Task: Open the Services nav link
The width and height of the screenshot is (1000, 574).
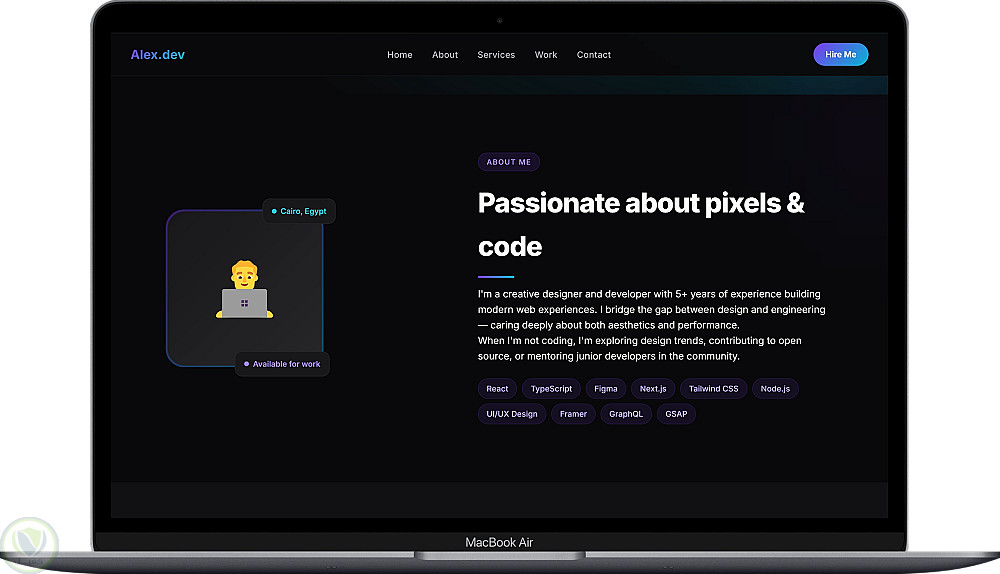Action: point(496,55)
